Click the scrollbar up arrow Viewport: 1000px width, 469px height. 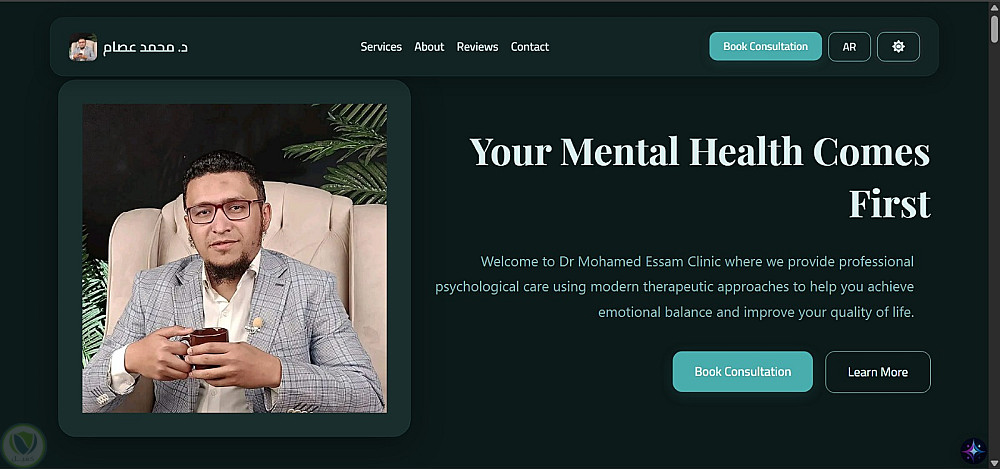point(994,6)
